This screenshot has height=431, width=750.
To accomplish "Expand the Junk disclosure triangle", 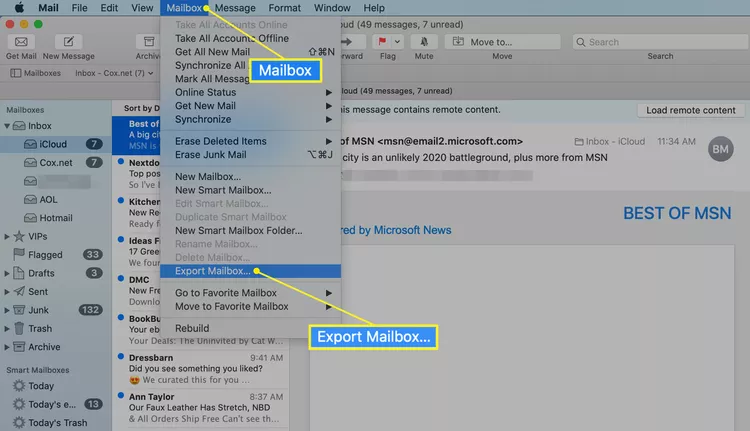I will click(7, 310).
